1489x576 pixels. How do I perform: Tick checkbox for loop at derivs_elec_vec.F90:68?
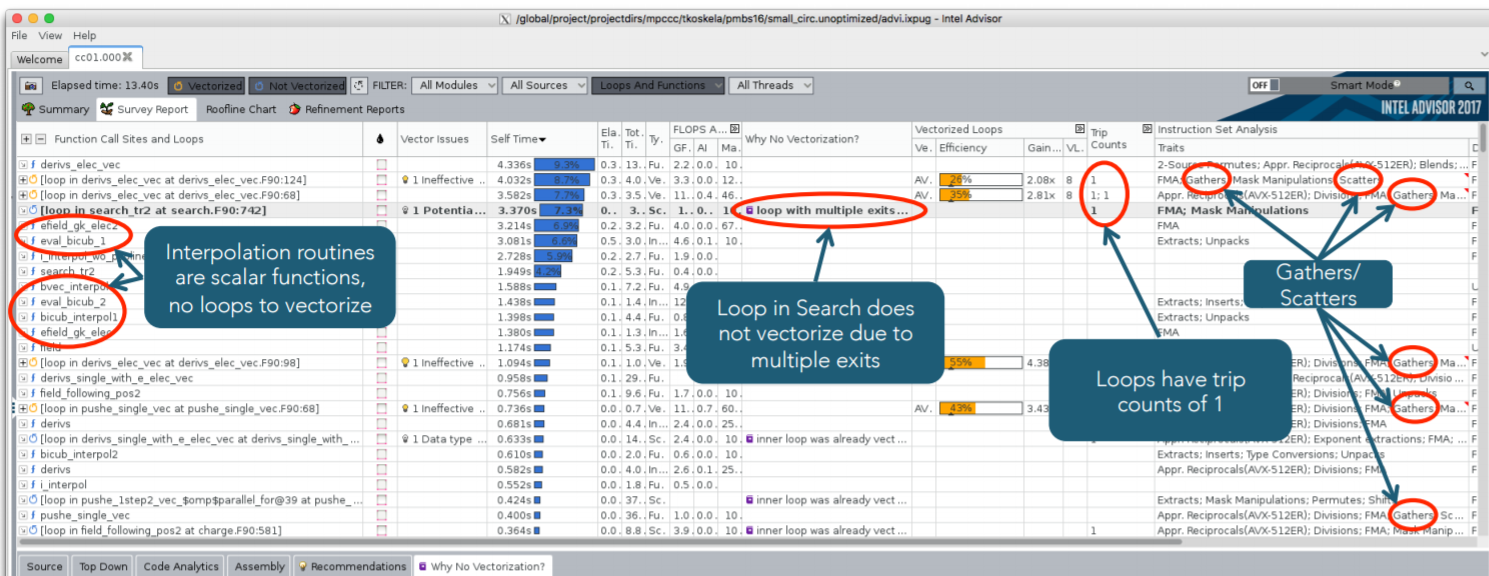point(381,195)
